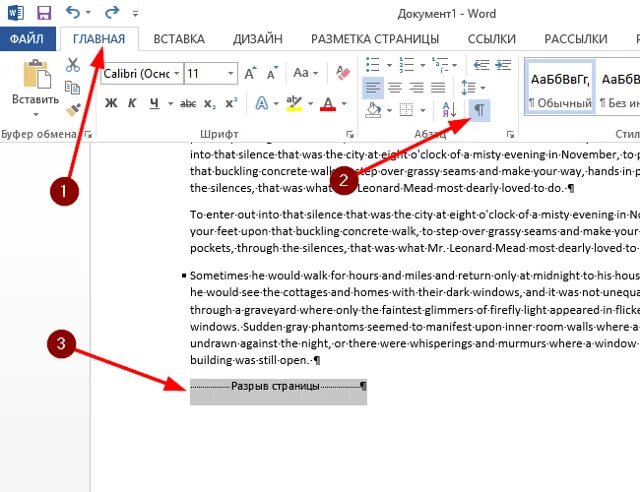The width and height of the screenshot is (640, 492).
Task: Open the РАЗМЕТКА СТРАНИЦЫ tab
Action: pyautogui.click(x=375, y=39)
